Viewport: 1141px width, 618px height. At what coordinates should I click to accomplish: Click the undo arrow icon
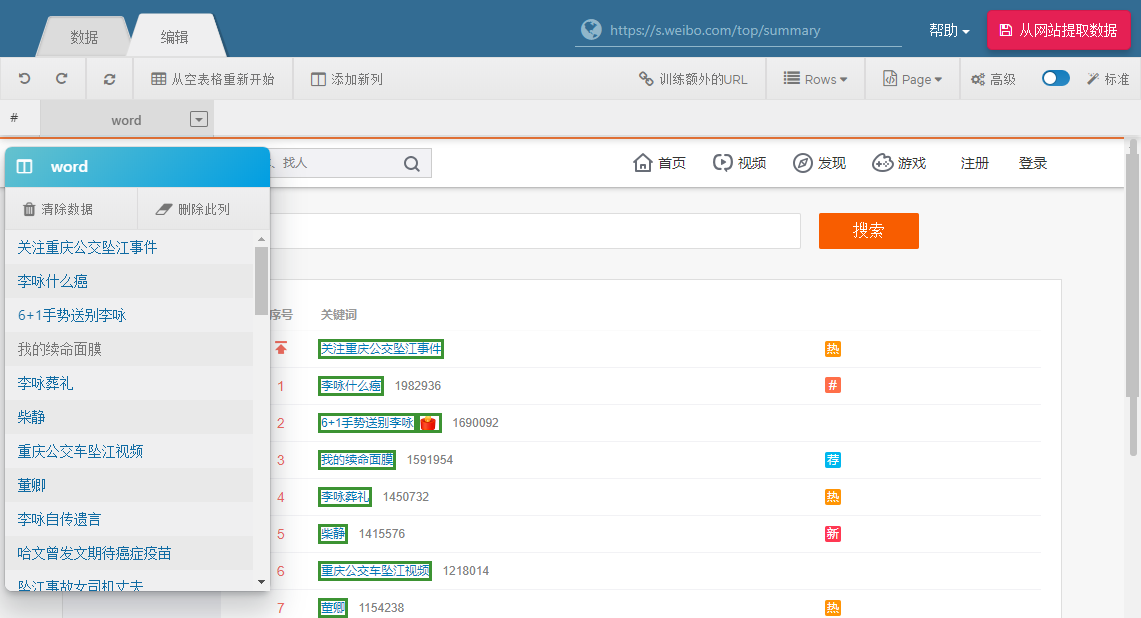(x=24, y=79)
